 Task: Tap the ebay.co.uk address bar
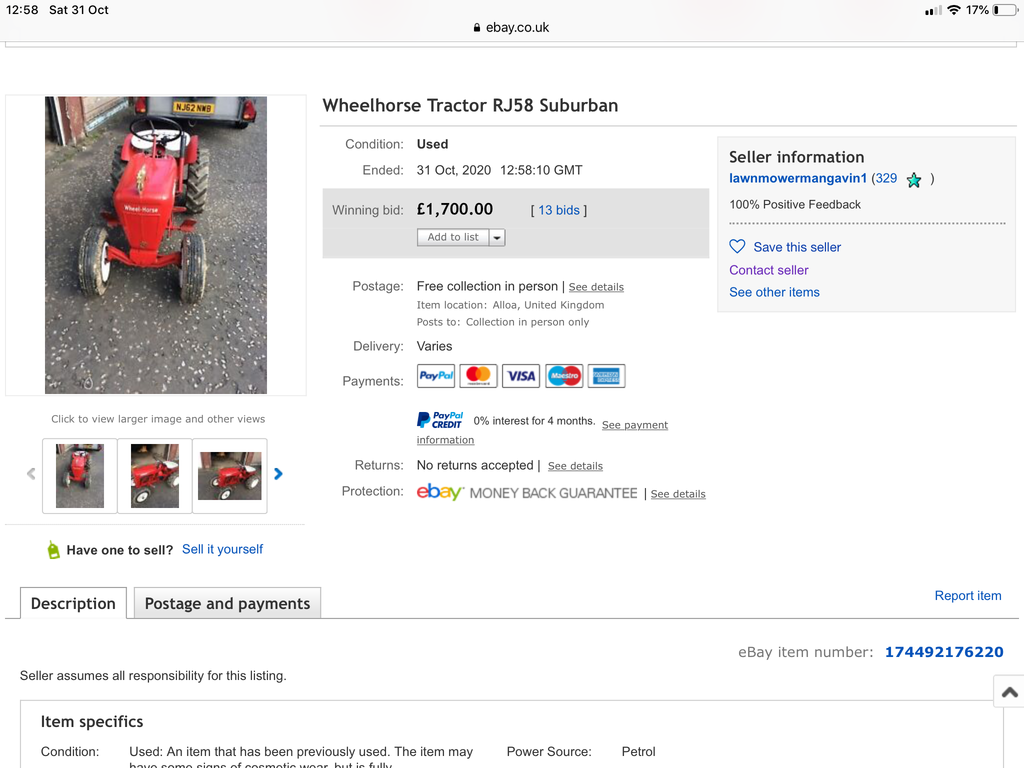[x=512, y=28]
